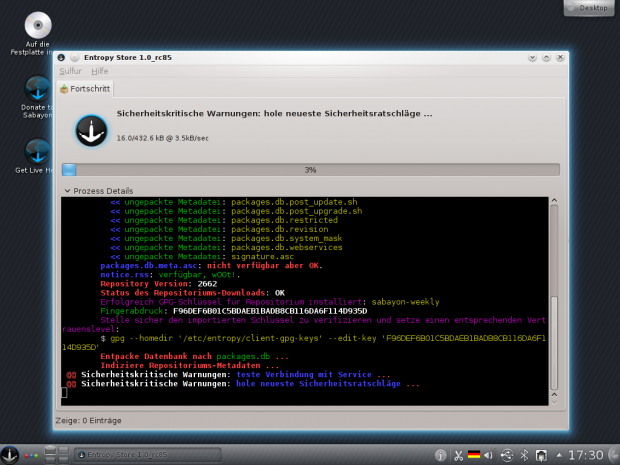Open the USB device notifier tray icon
The height and width of the screenshot is (465, 620).
[508, 454]
